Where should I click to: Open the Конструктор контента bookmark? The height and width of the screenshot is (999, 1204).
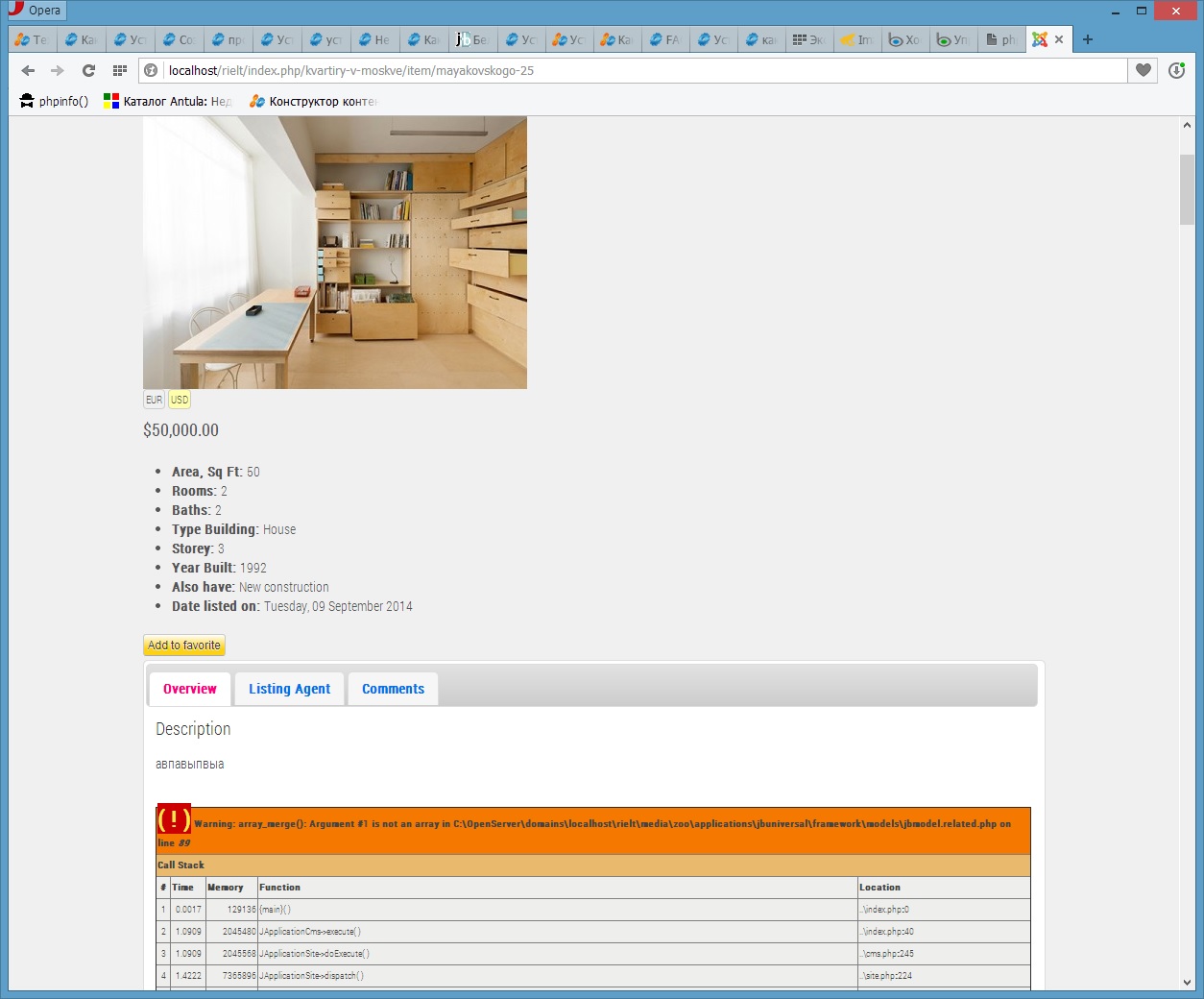point(313,101)
